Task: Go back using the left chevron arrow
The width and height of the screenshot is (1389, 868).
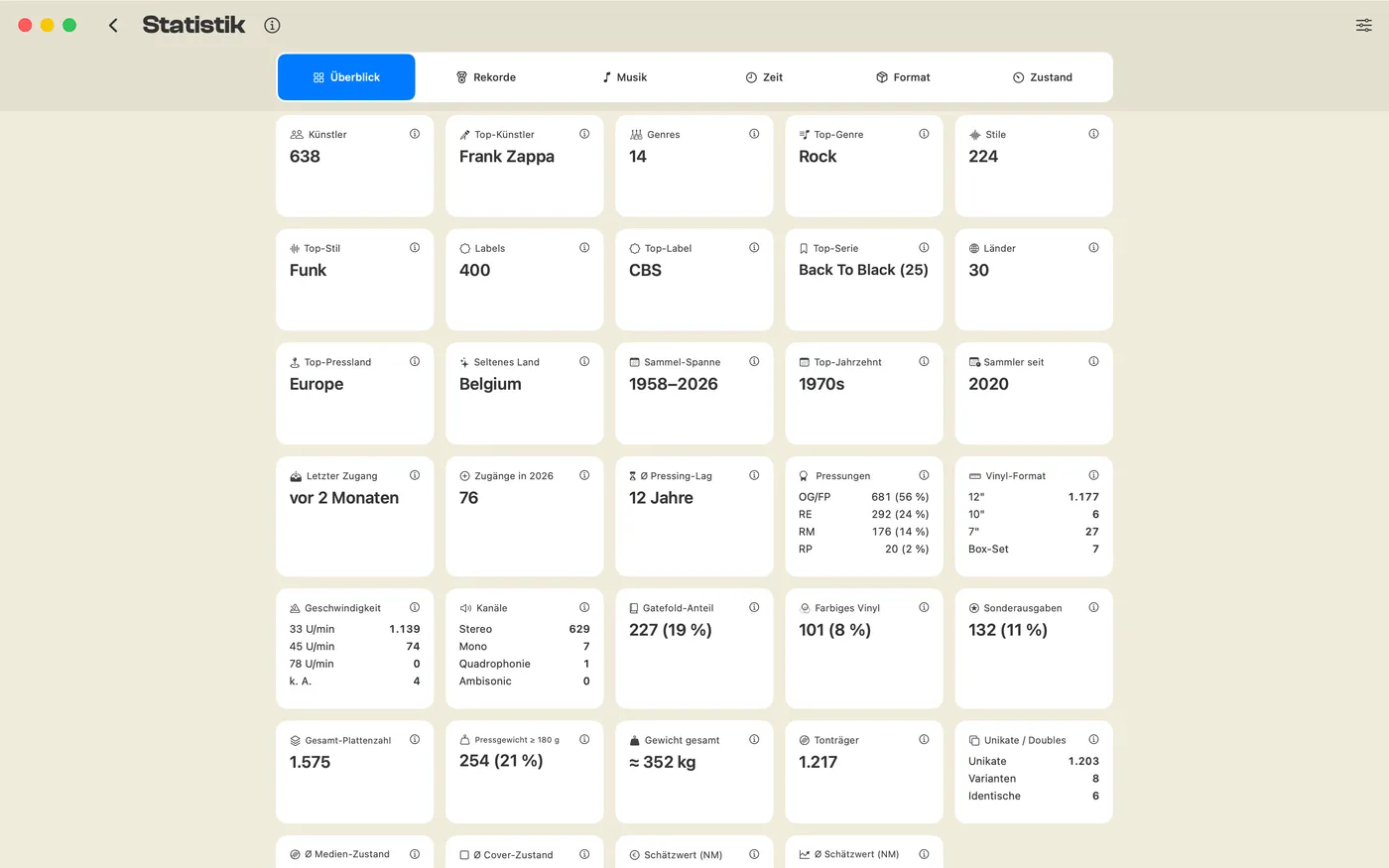Action: coord(113,25)
